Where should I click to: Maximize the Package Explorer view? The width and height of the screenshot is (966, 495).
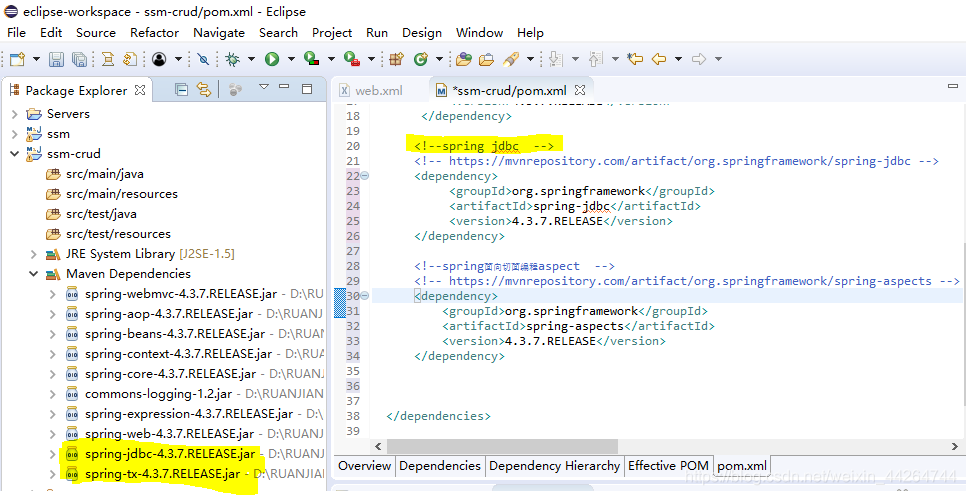click(x=307, y=89)
